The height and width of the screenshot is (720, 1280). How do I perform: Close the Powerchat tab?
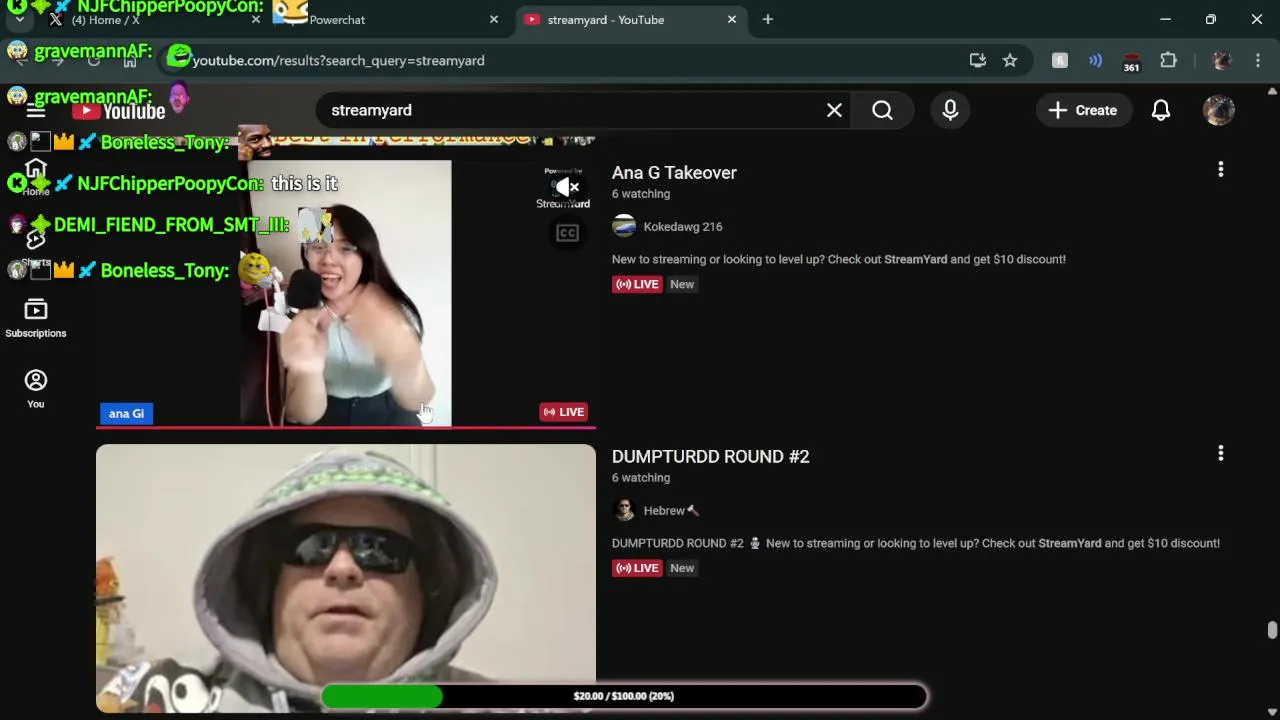(x=493, y=19)
